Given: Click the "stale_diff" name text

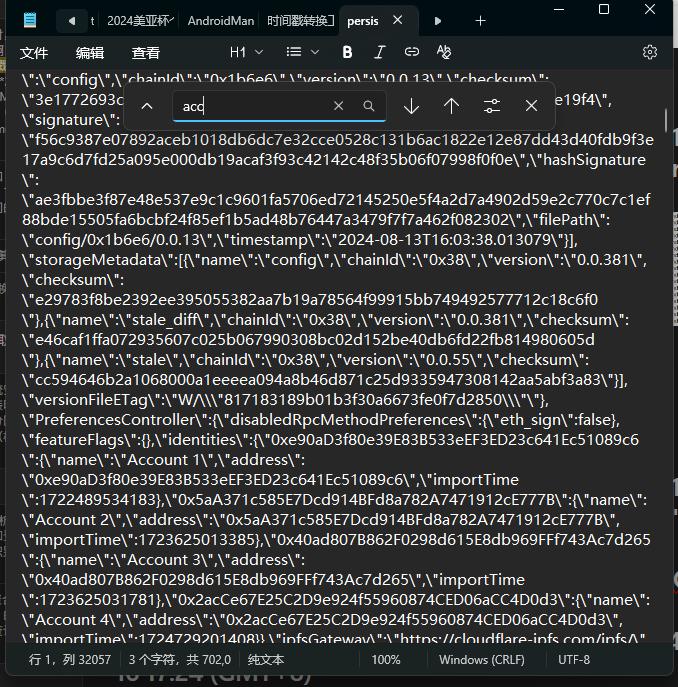Looking at the screenshot, I should pyautogui.click(x=166, y=320).
